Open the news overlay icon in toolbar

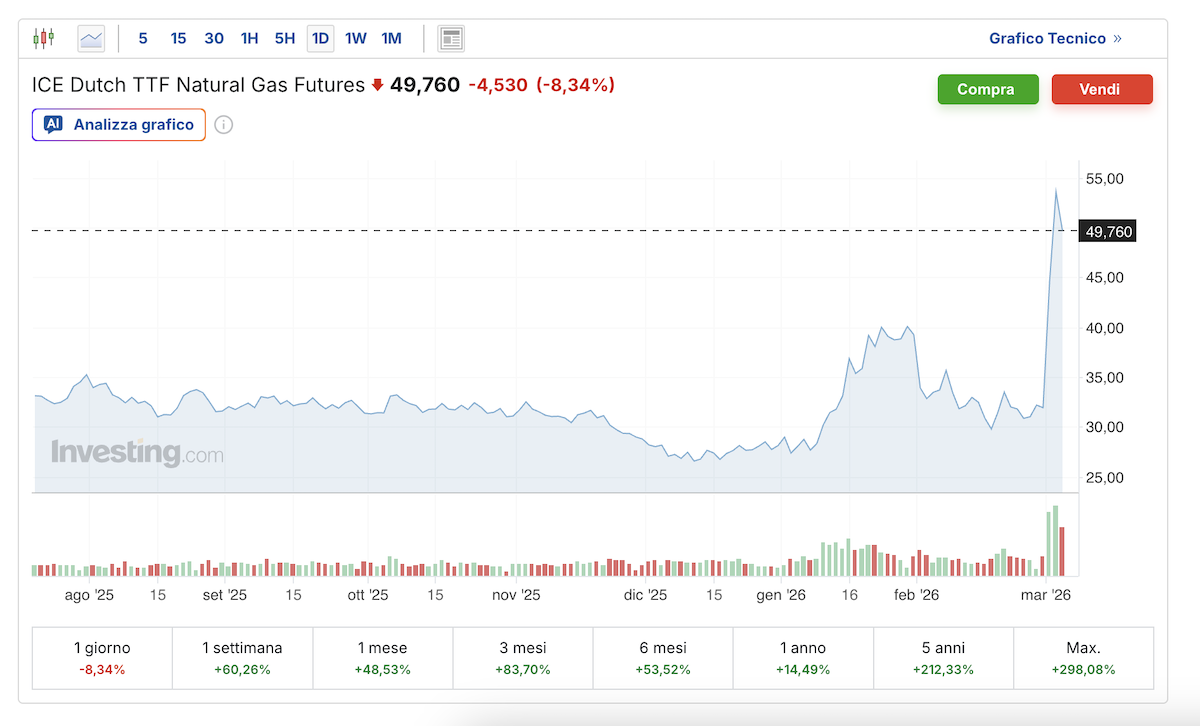pos(451,39)
